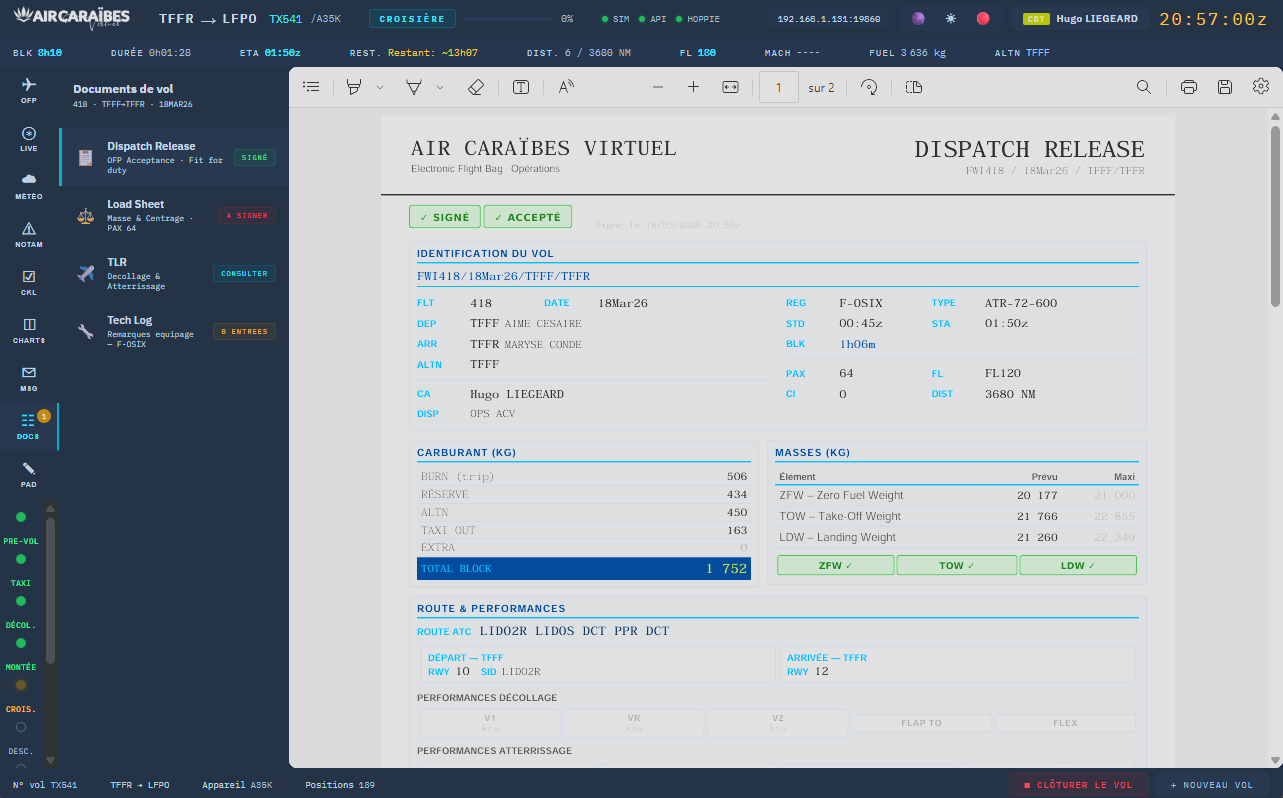Select the PDF eraser tool
This screenshot has height=798, width=1283.
pos(476,87)
